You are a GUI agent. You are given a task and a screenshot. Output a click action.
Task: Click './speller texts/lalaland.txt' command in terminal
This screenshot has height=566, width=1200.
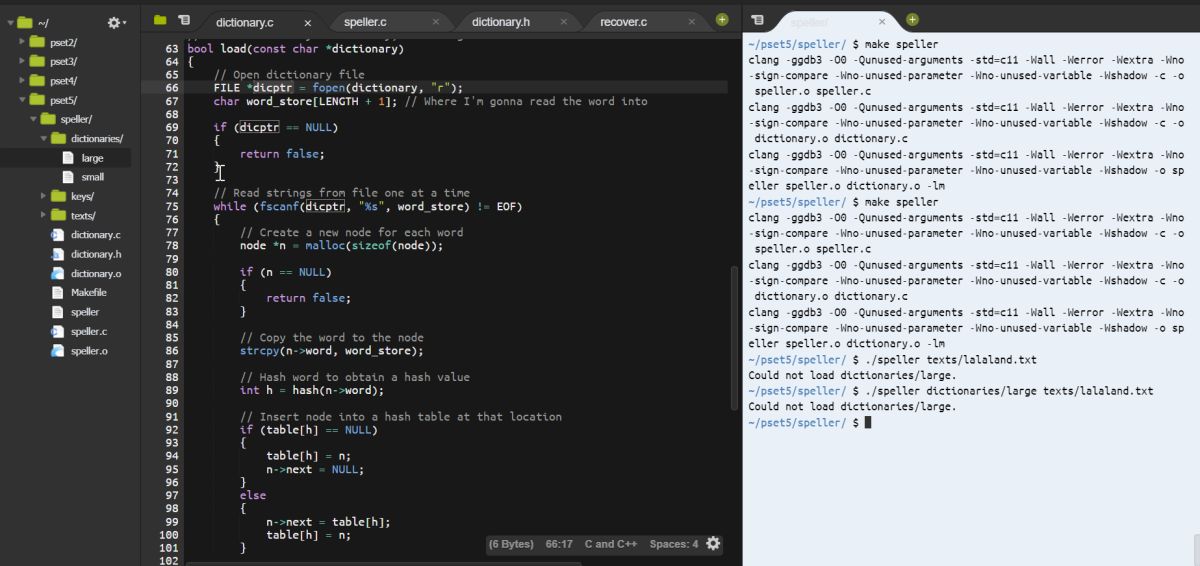(x=951, y=360)
